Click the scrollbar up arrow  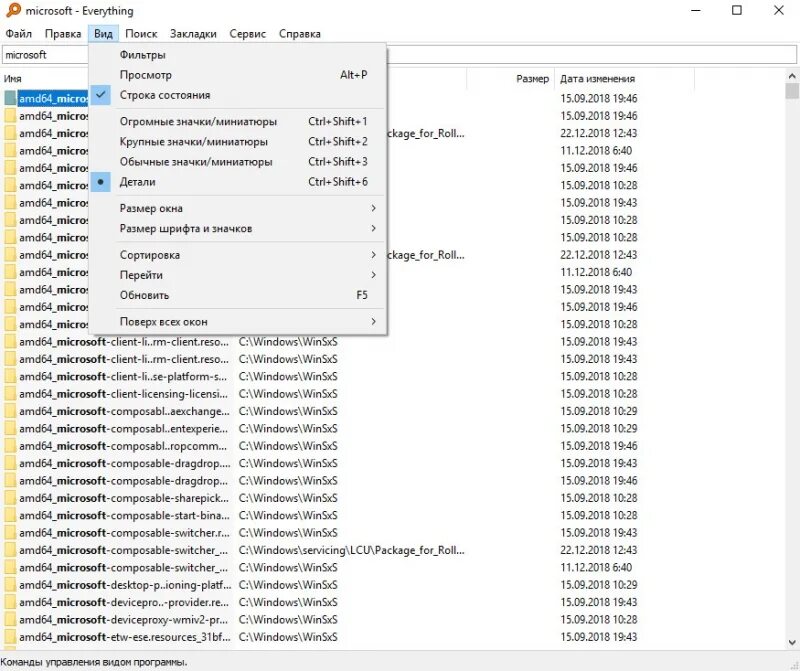pyautogui.click(x=792, y=76)
